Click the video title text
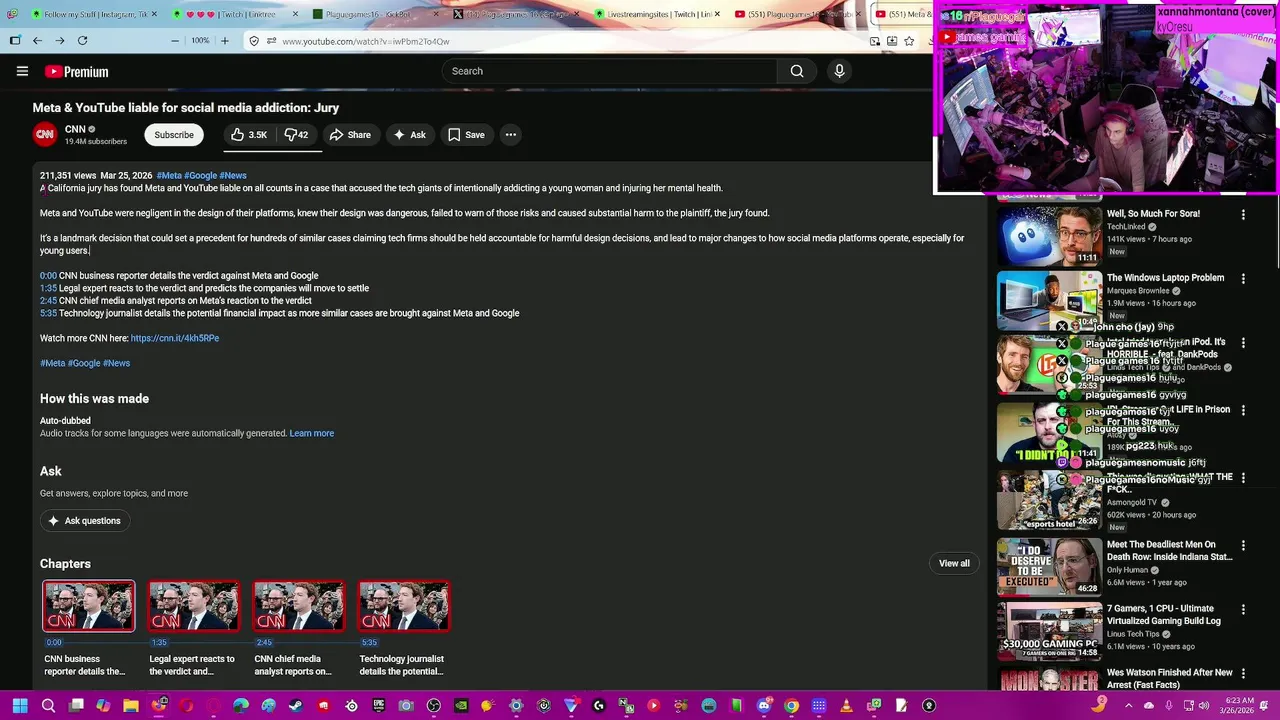 pyautogui.click(x=186, y=108)
